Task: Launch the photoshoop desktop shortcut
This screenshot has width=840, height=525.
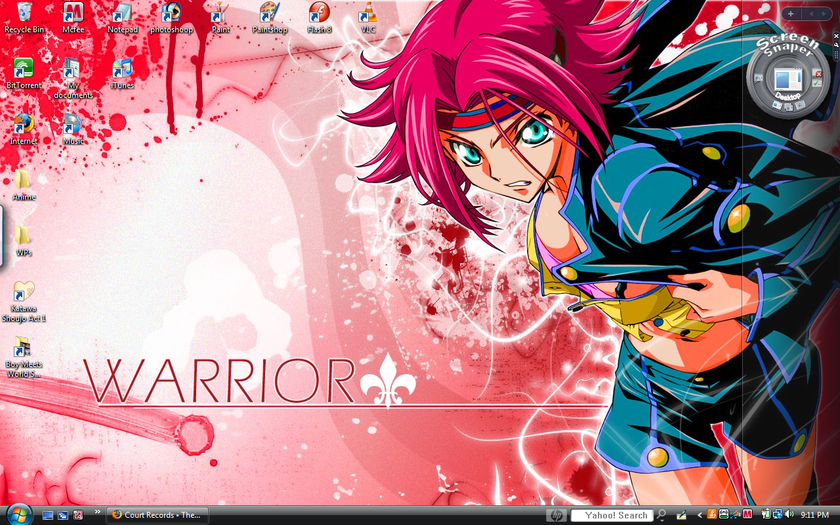Action: tap(171, 17)
